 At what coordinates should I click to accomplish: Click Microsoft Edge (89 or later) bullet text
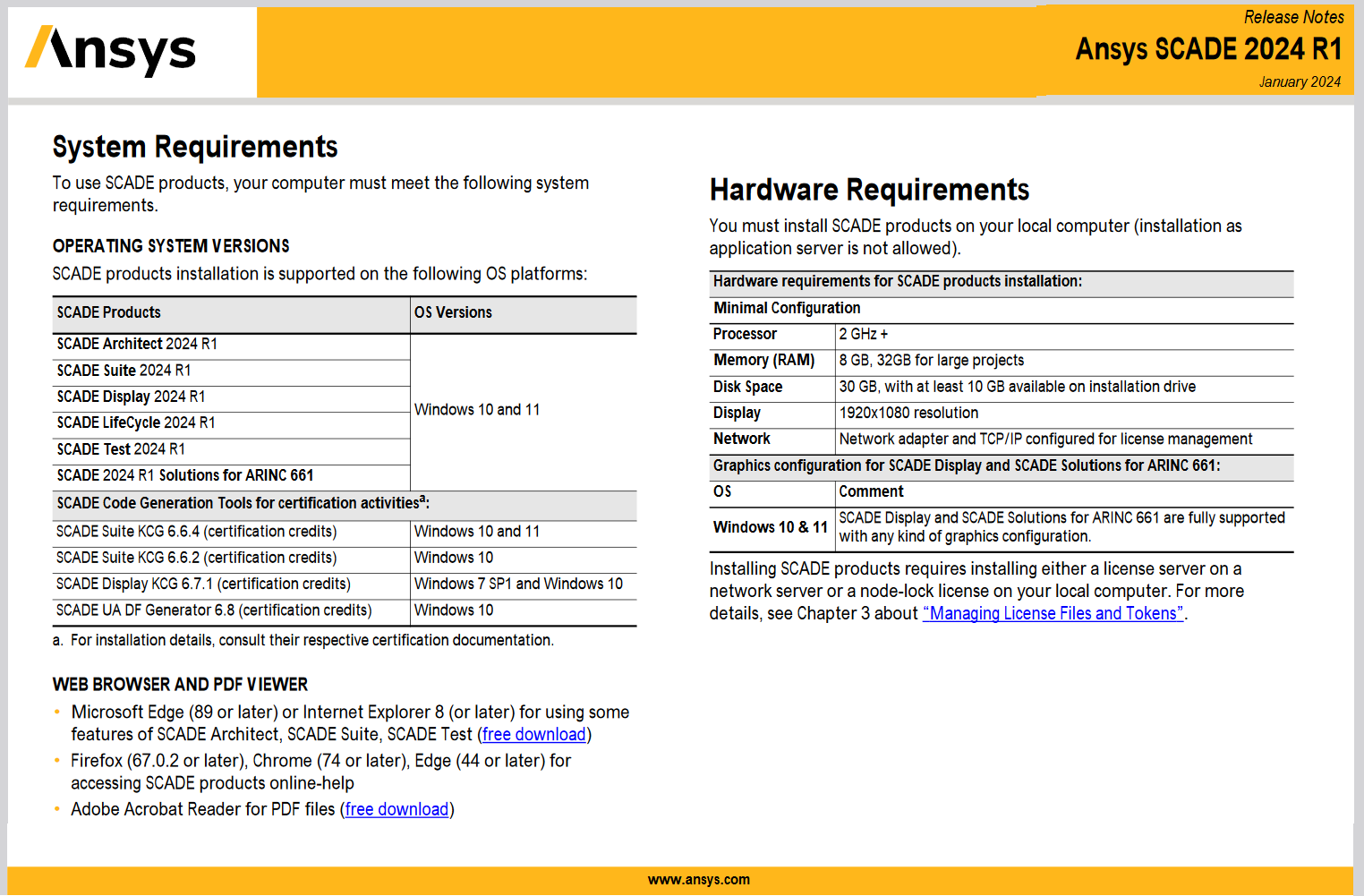(x=350, y=723)
